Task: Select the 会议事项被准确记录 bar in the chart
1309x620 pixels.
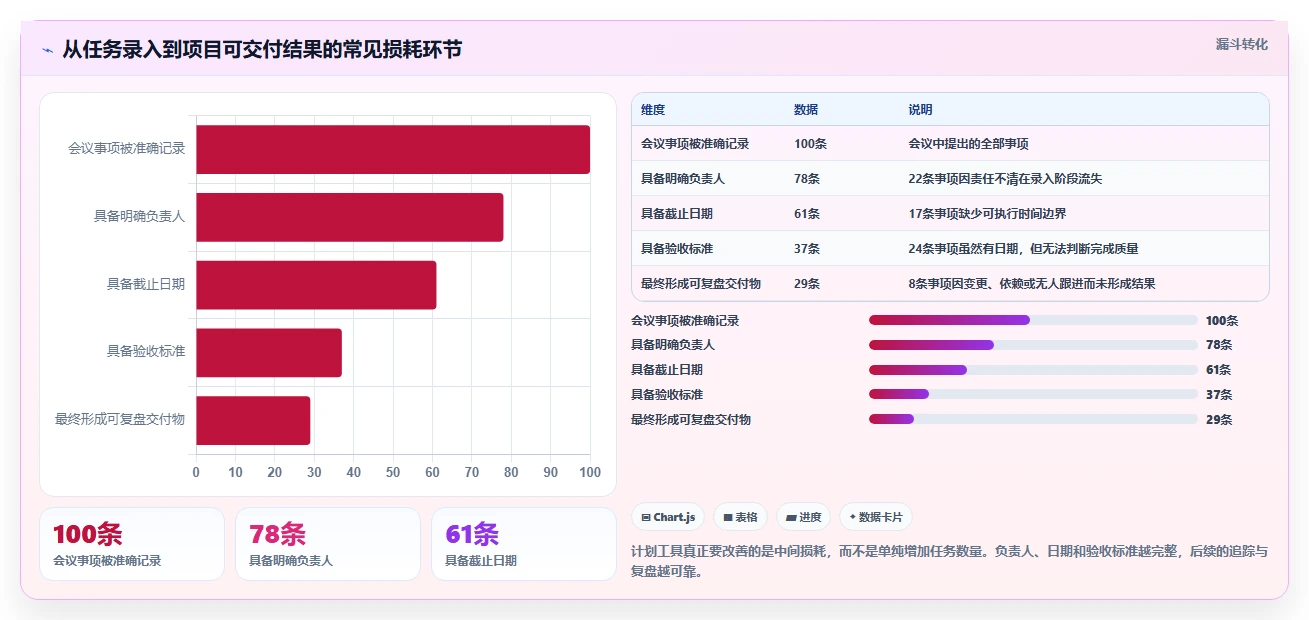Action: coord(393,149)
